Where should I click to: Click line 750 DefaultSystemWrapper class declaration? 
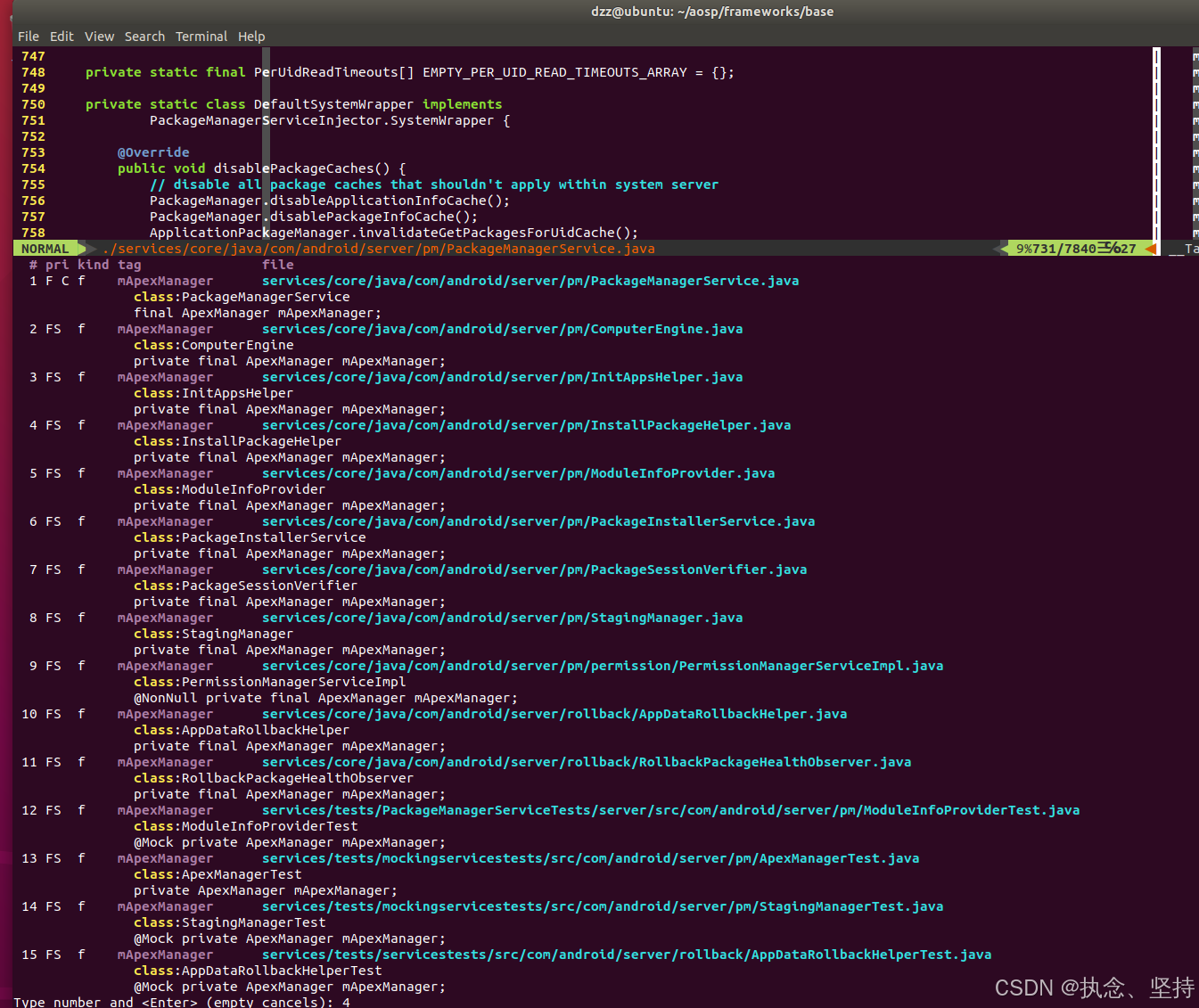click(x=294, y=104)
